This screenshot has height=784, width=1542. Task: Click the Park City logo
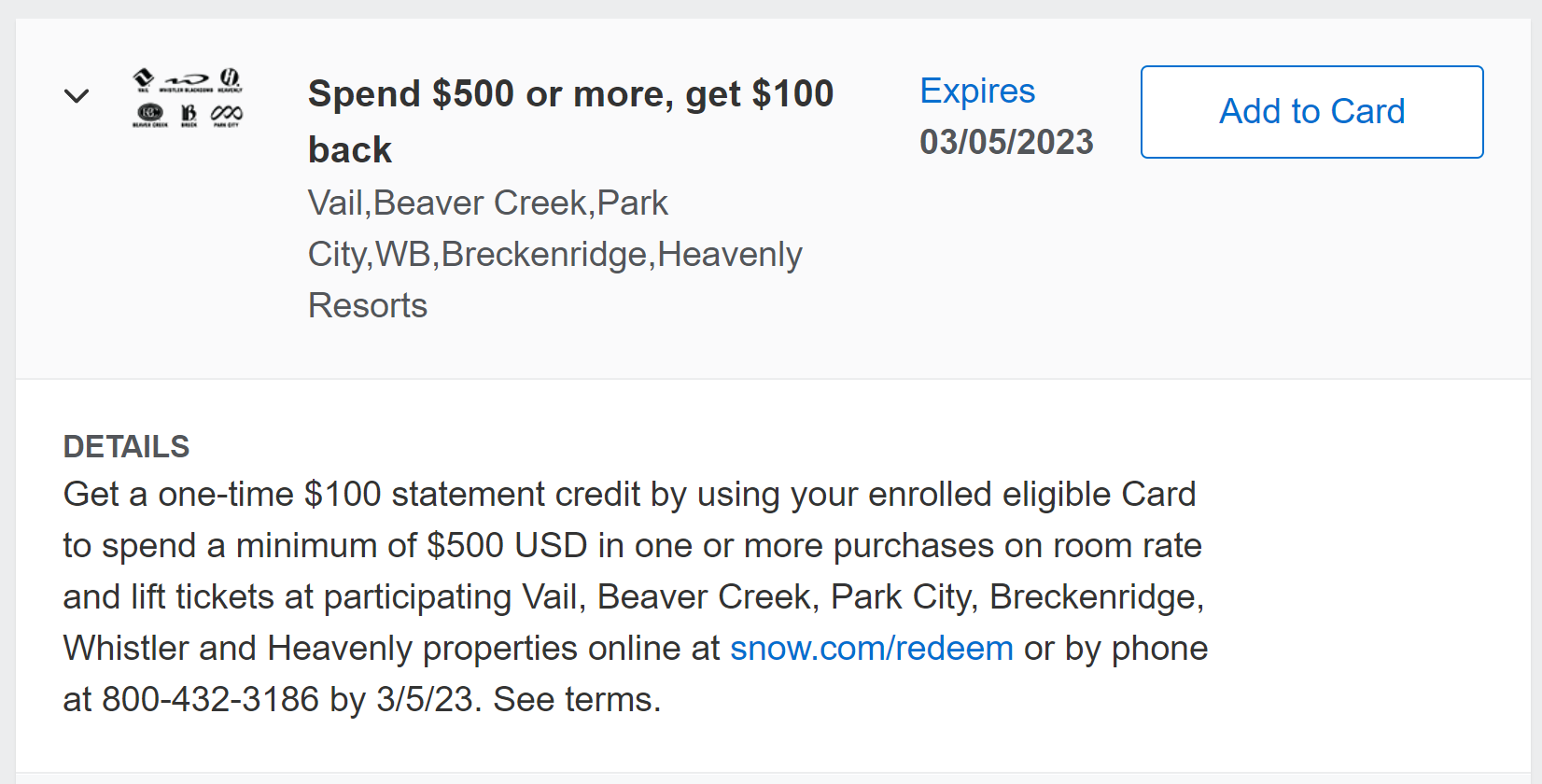[x=227, y=115]
